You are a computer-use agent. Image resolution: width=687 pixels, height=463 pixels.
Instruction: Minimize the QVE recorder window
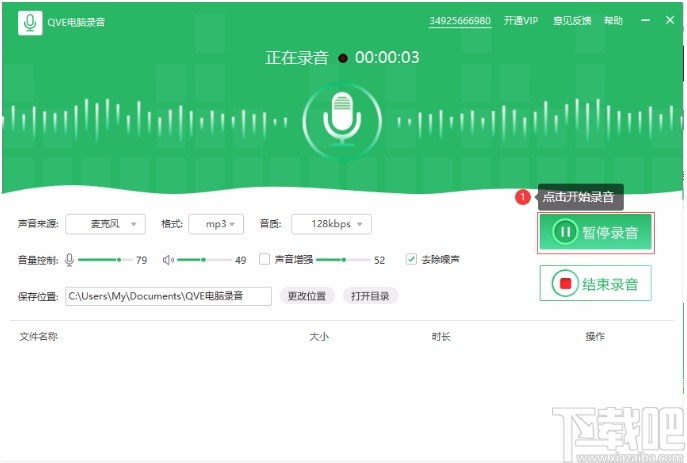tap(645, 20)
